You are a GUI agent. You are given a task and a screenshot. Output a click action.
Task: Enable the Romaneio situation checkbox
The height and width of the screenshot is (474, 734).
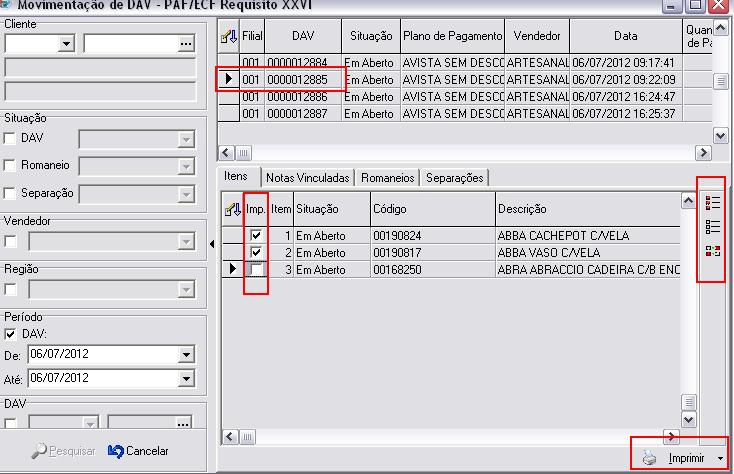point(11,165)
